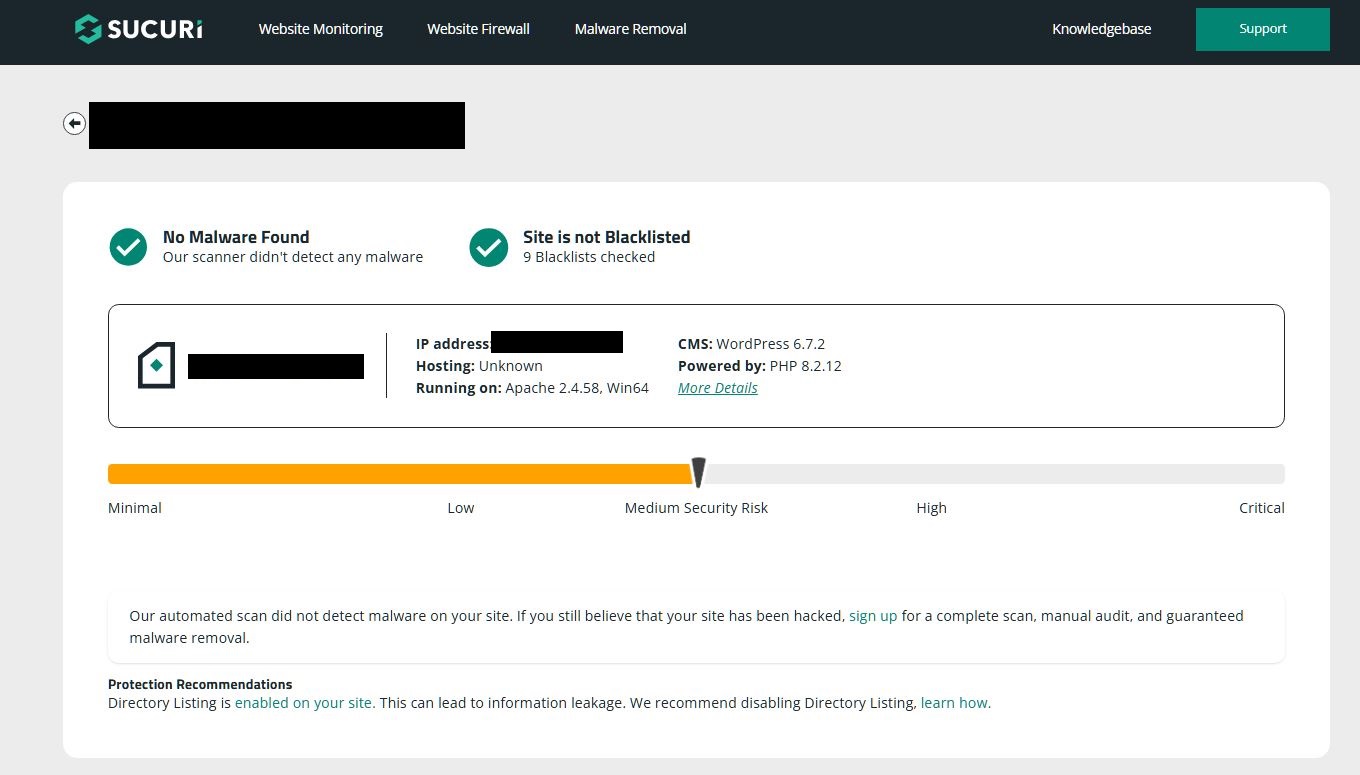1360x775 pixels.
Task: Click the Sucuri logo
Action: 138,29
